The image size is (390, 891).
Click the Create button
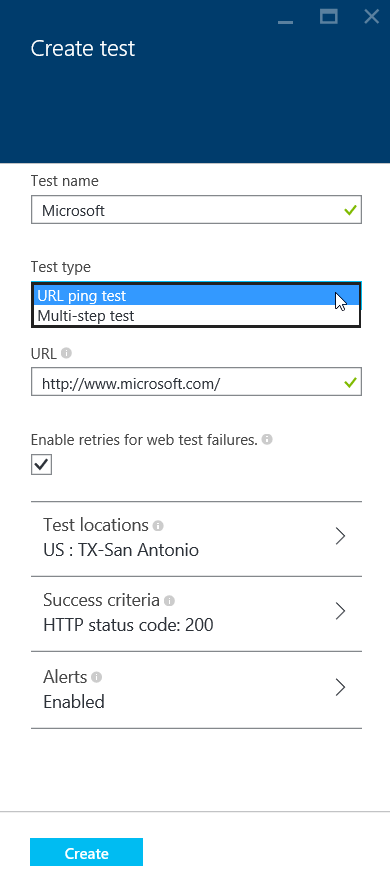pyautogui.click(x=86, y=852)
